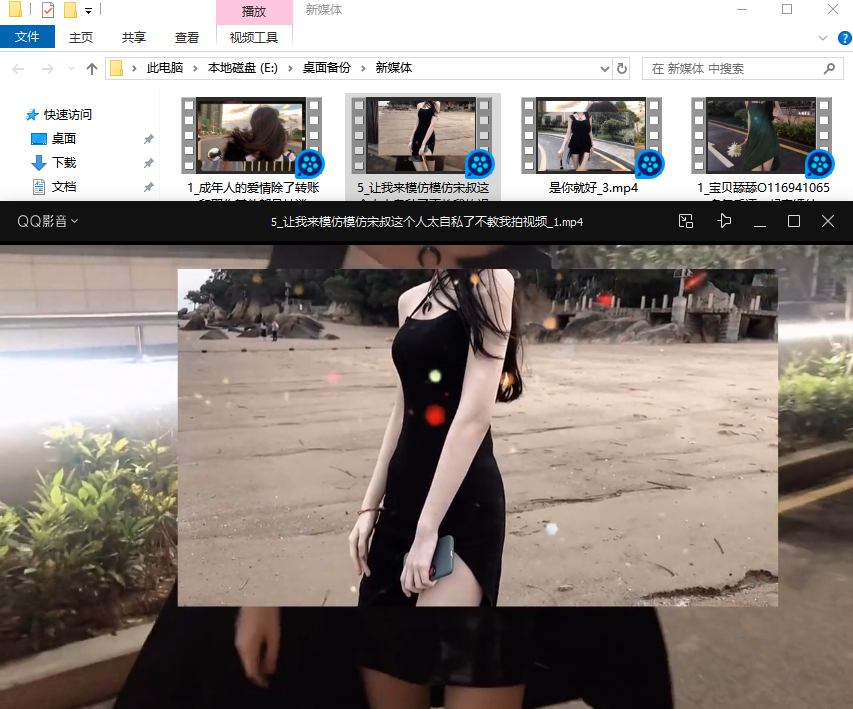Focus the 在 新媒体 中搜索 search box
853x709 pixels.
pyautogui.click(x=743, y=69)
